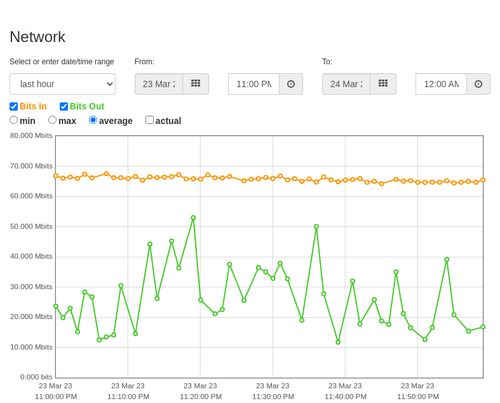Click the From date field 23 Mar
Image resolution: width=500 pixels, height=403 pixels.
[159, 84]
